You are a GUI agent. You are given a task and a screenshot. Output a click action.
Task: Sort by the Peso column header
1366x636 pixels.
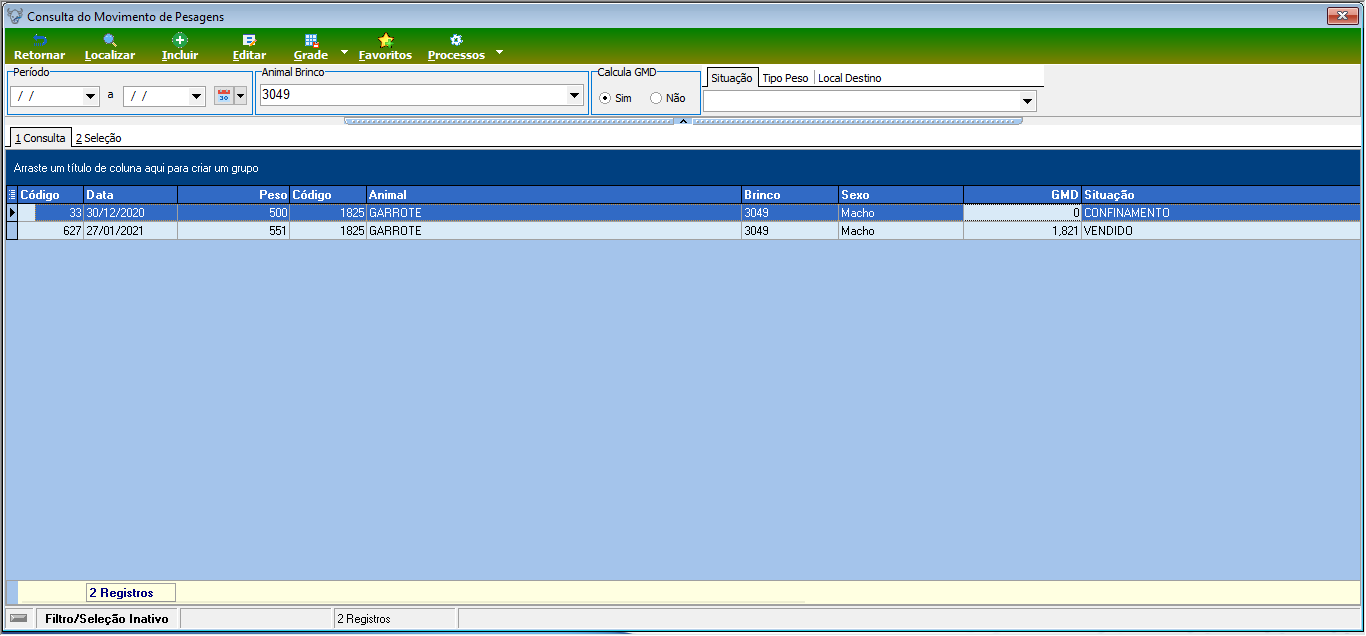[x=234, y=195]
